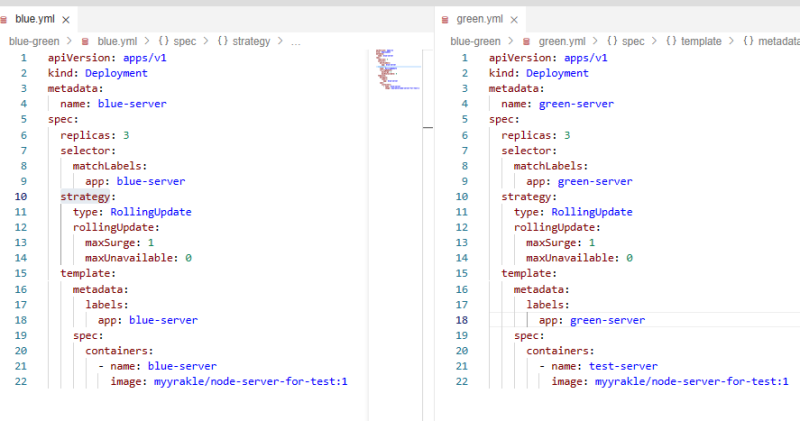Image resolution: width=800 pixels, height=421 pixels.
Task: Switch to the blue.yml tab
Action: pos(34,19)
